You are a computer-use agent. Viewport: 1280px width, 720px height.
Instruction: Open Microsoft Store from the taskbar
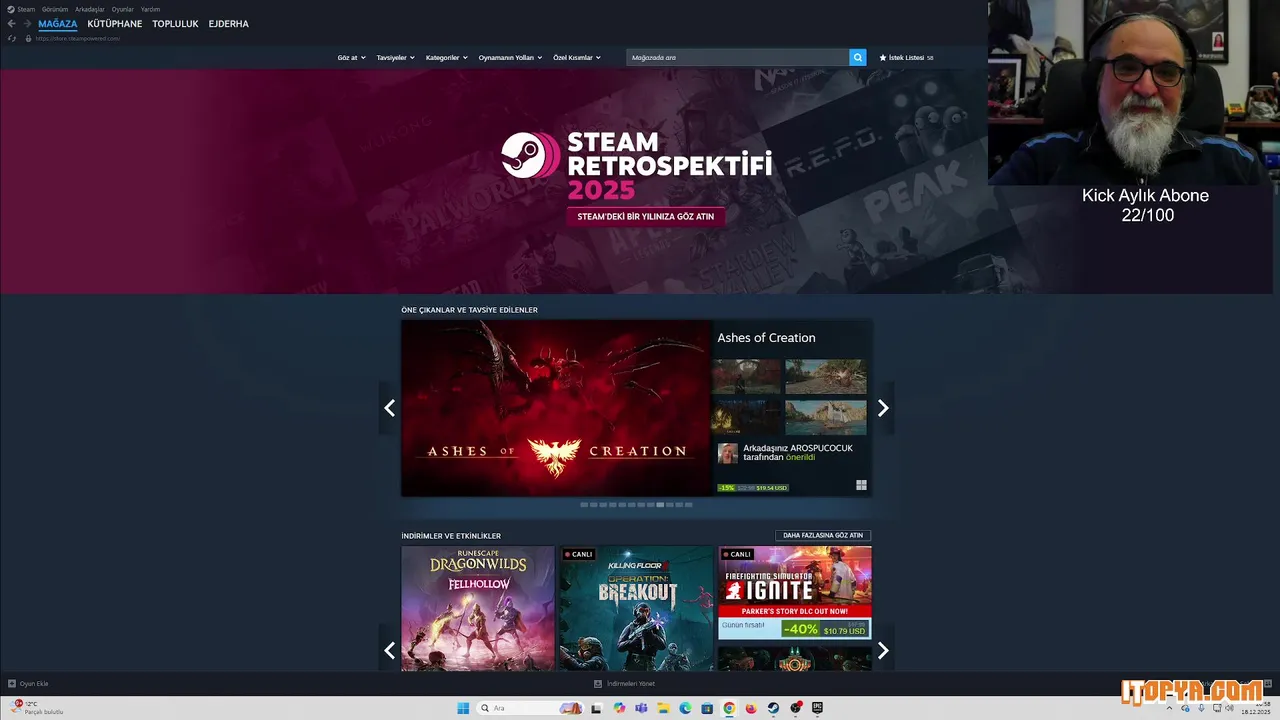(x=707, y=708)
